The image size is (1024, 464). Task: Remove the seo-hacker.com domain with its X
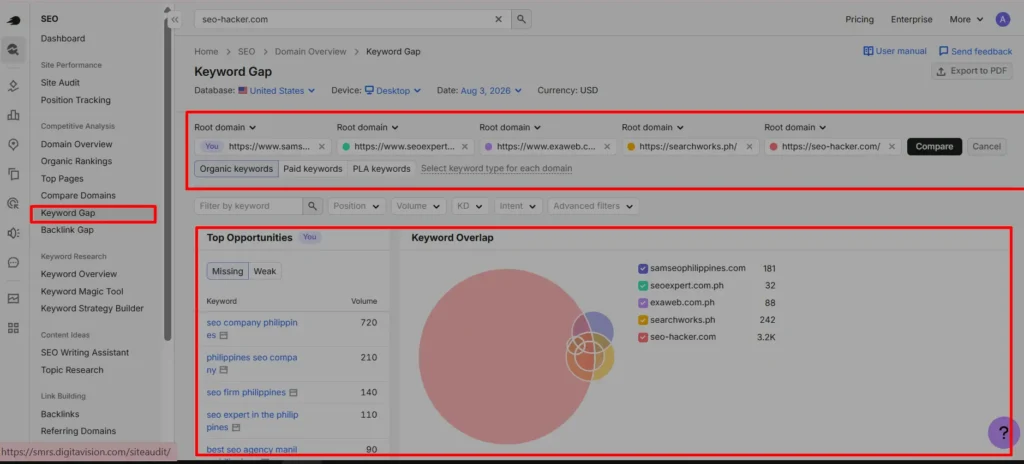(891, 146)
